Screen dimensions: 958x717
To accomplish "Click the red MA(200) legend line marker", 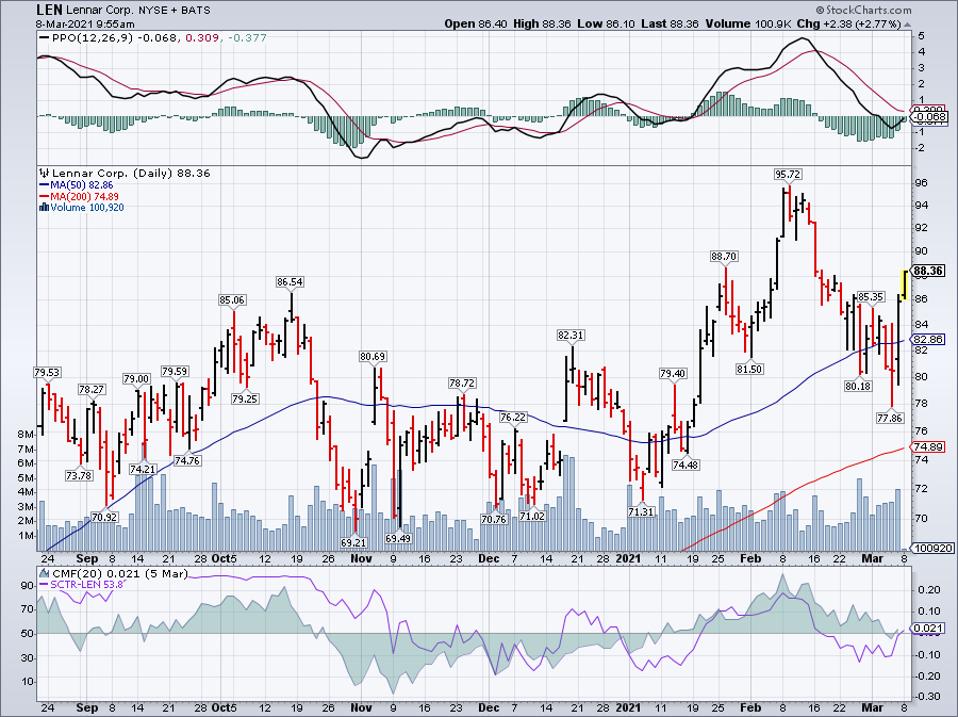I will [x=45, y=197].
